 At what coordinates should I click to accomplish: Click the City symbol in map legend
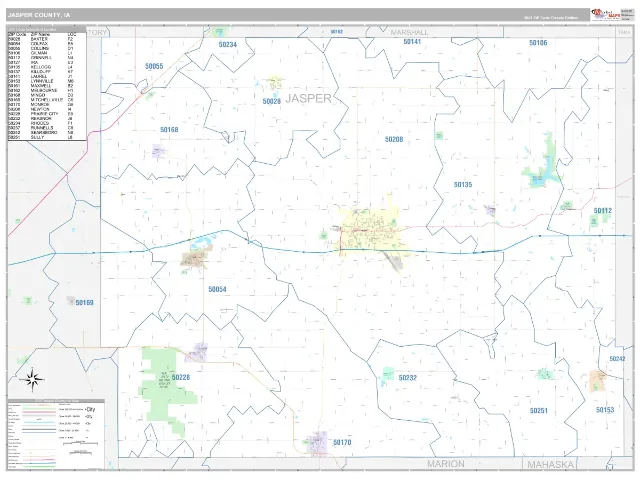pos(90,409)
